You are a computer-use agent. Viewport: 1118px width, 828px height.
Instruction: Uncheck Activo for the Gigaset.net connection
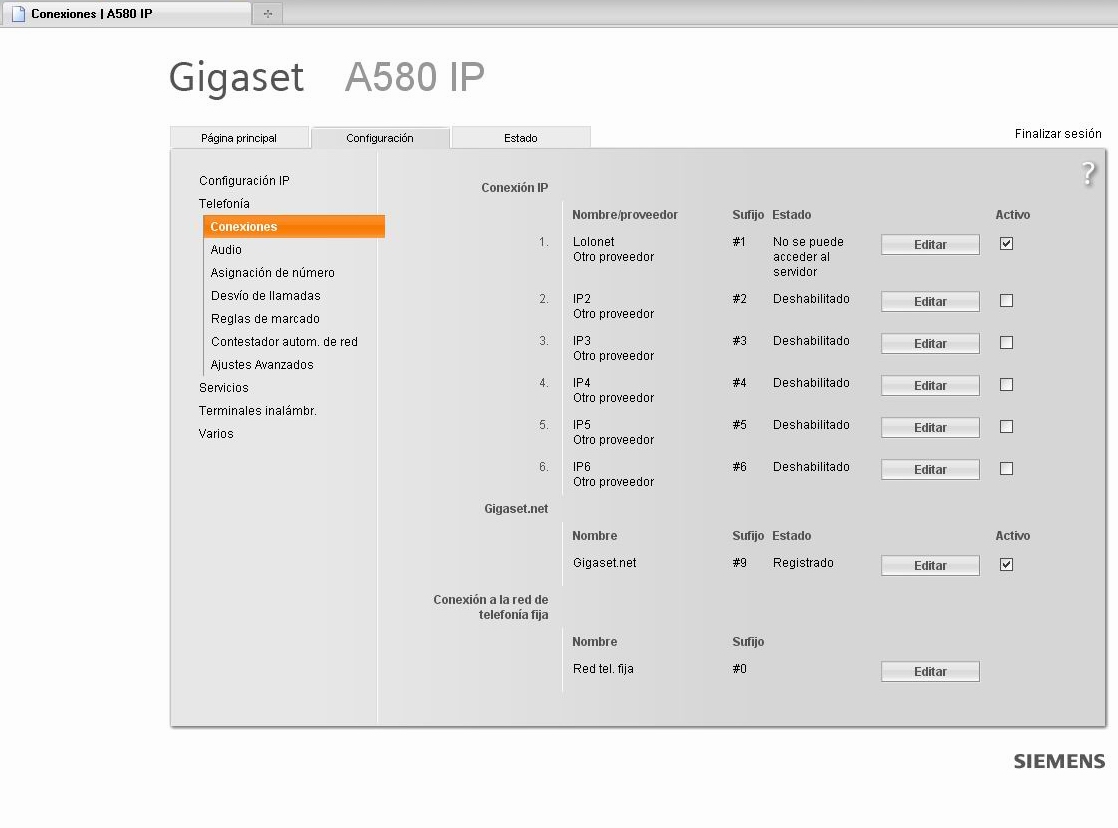(1007, 564)
